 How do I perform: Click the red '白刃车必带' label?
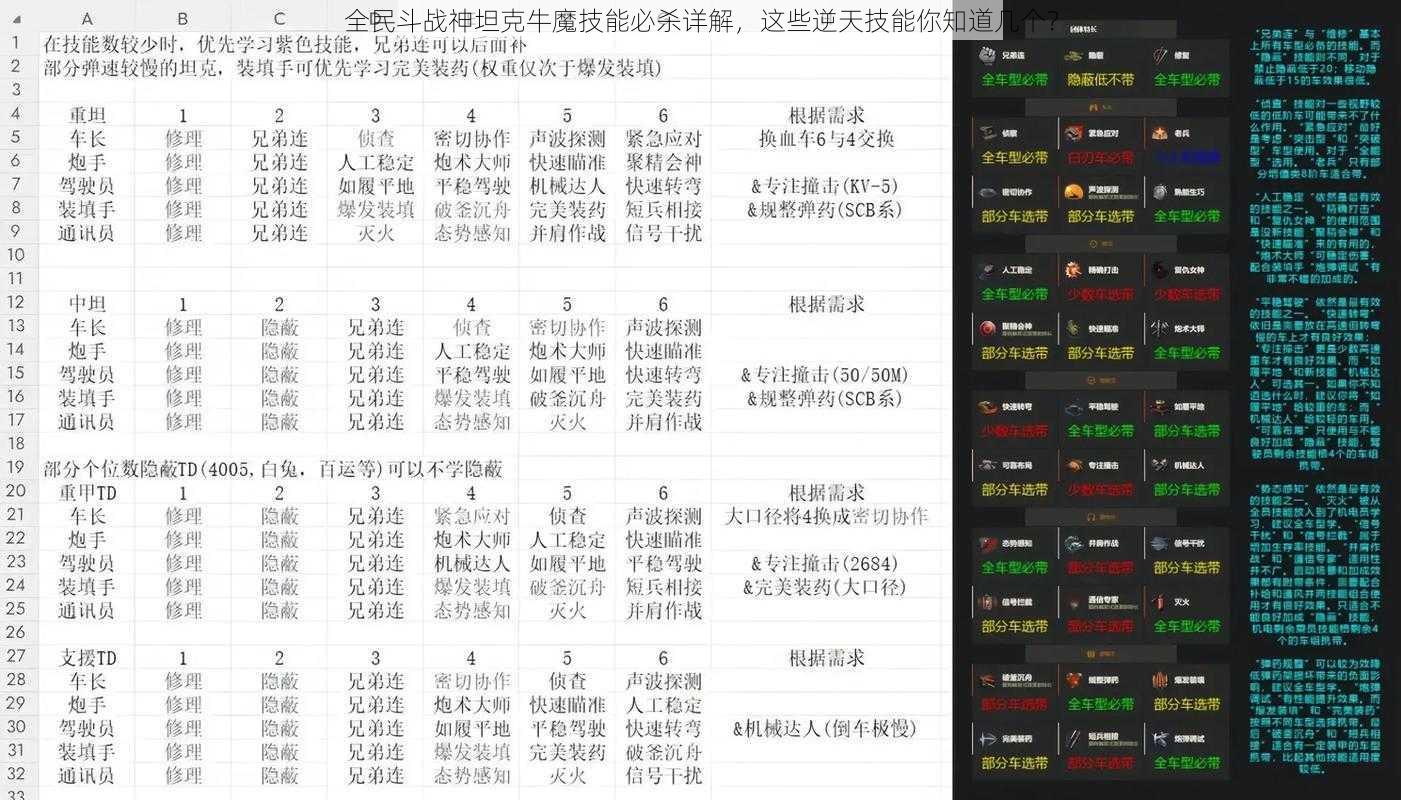point(1099,157)
